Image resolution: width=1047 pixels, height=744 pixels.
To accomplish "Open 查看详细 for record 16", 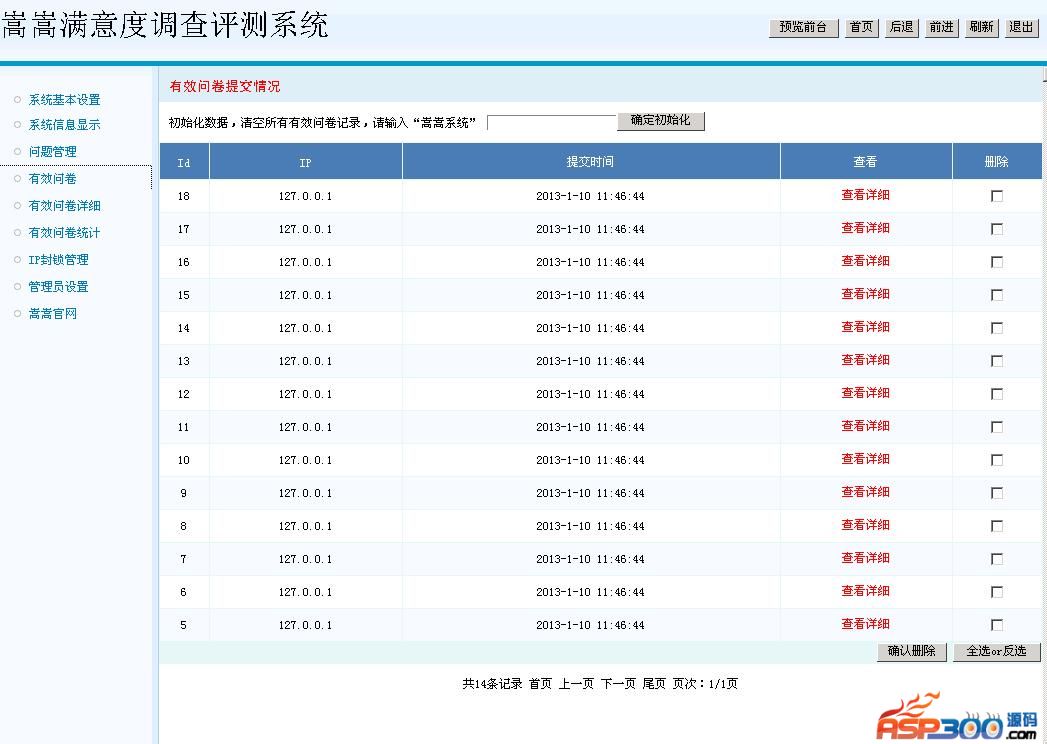I will [x=865, y=261].
